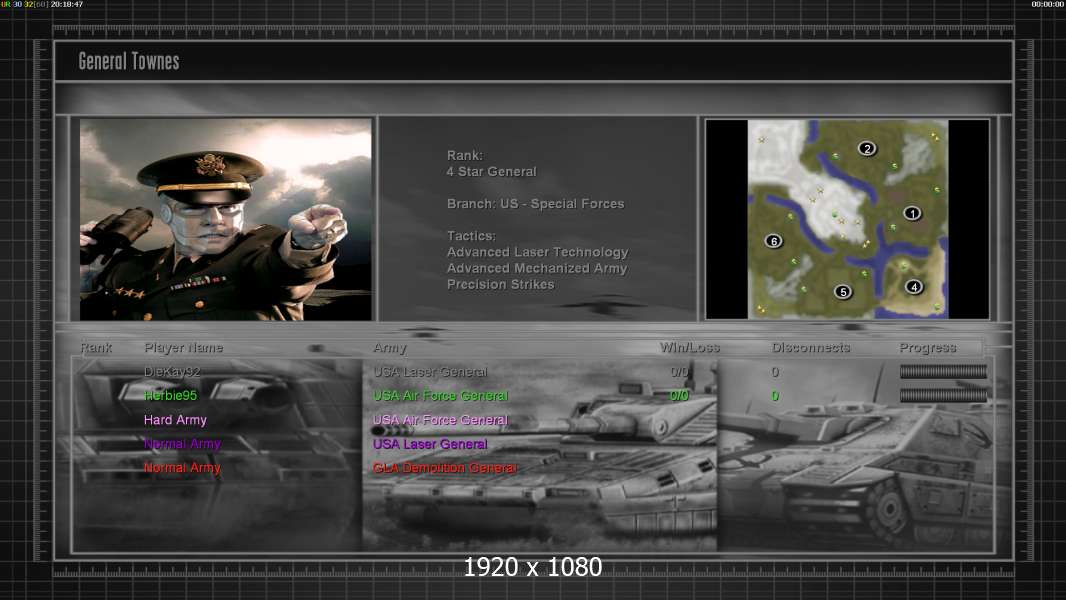
Task: Click DieKay92's 0/0 win/loss value
Action: (678, 372)
